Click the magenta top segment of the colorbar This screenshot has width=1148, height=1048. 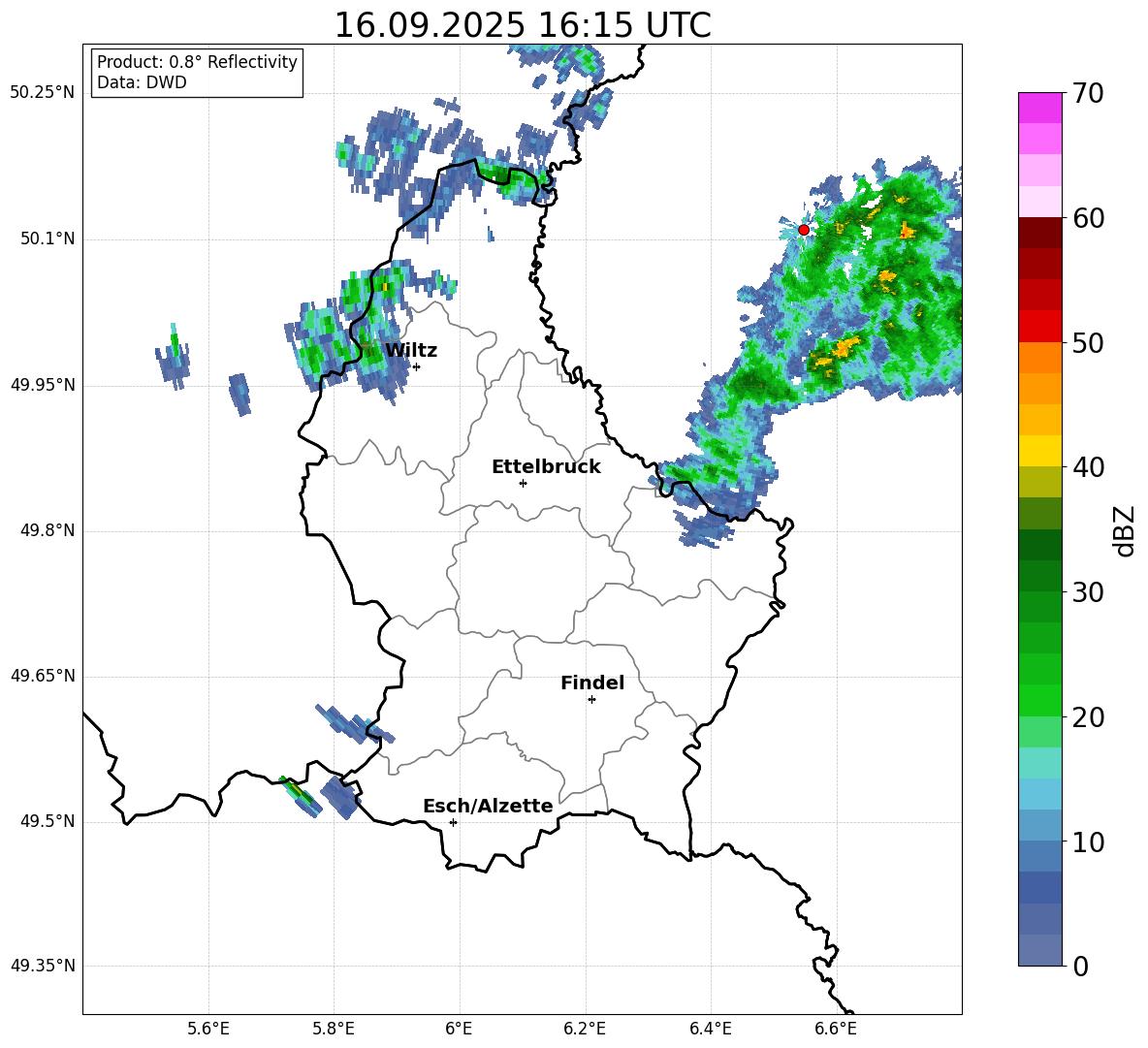coord(1040,108)
